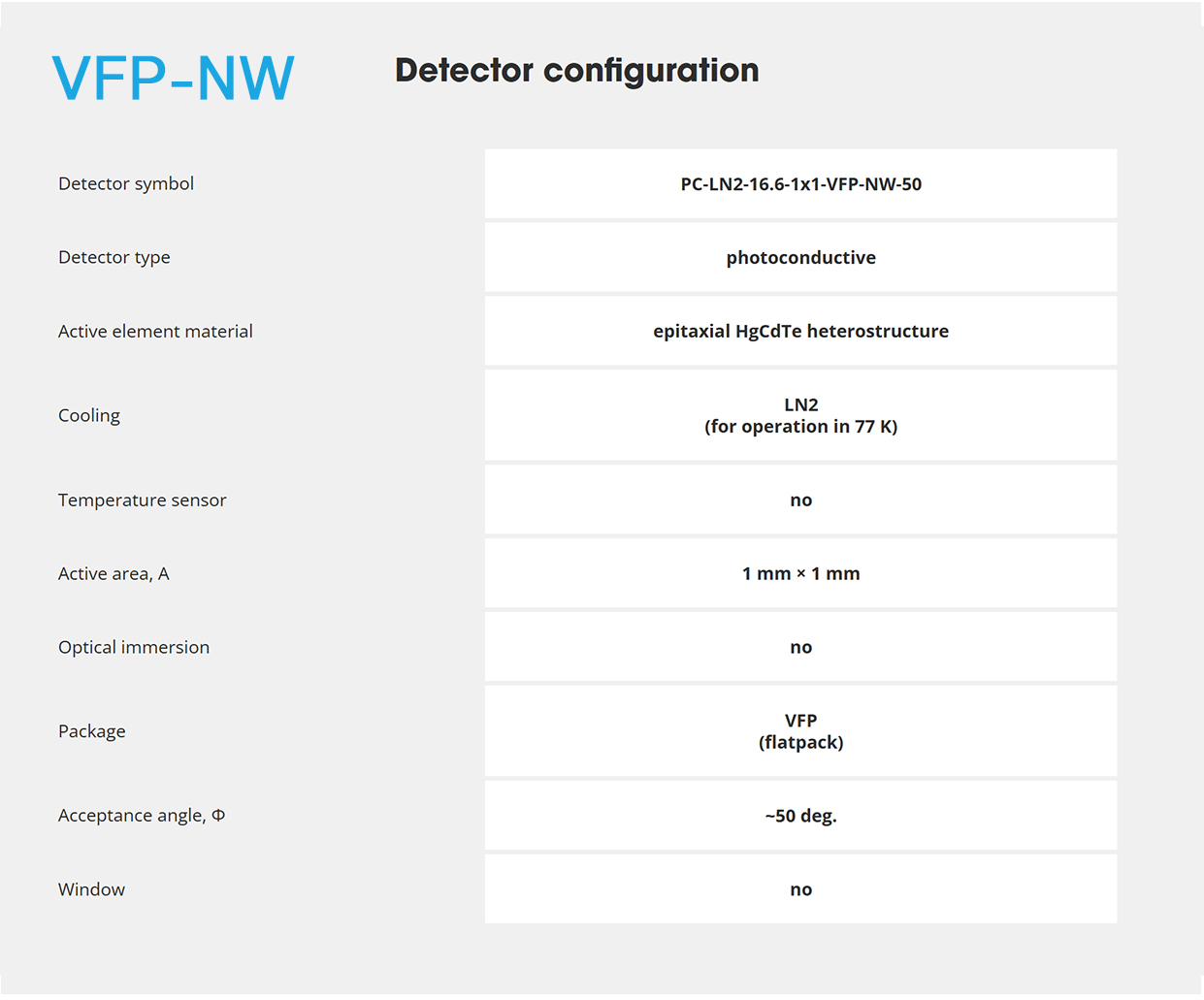The image size is (1204, 1000).
Task: Click the Detector type label
Action: pyautogui.click(x=114, y=257)
